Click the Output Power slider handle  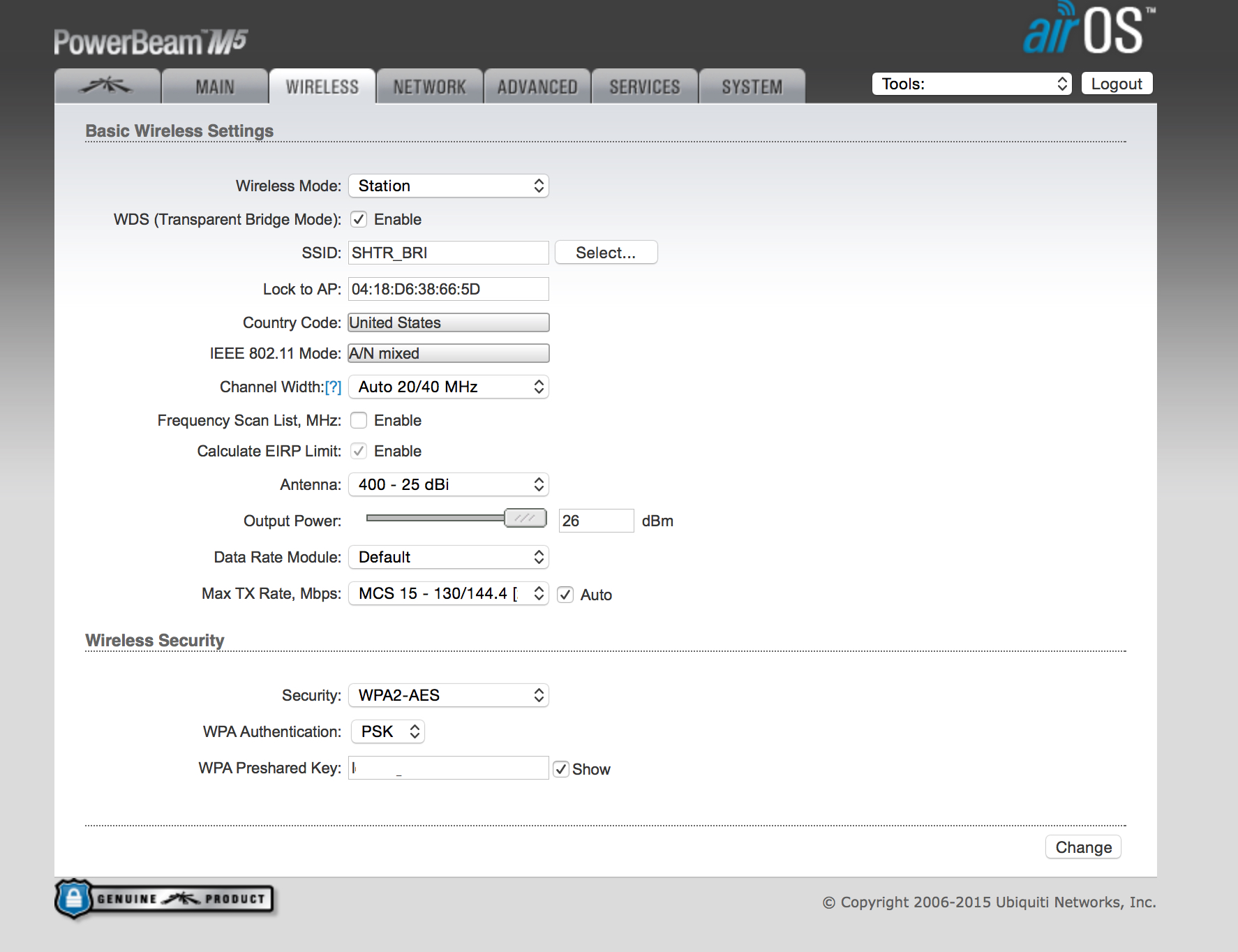pos(525,518)
